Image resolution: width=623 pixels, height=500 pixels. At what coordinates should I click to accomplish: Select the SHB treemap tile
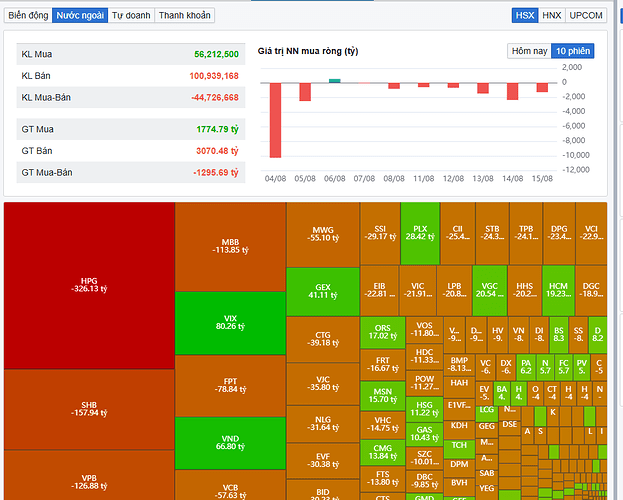click(89, 409)
